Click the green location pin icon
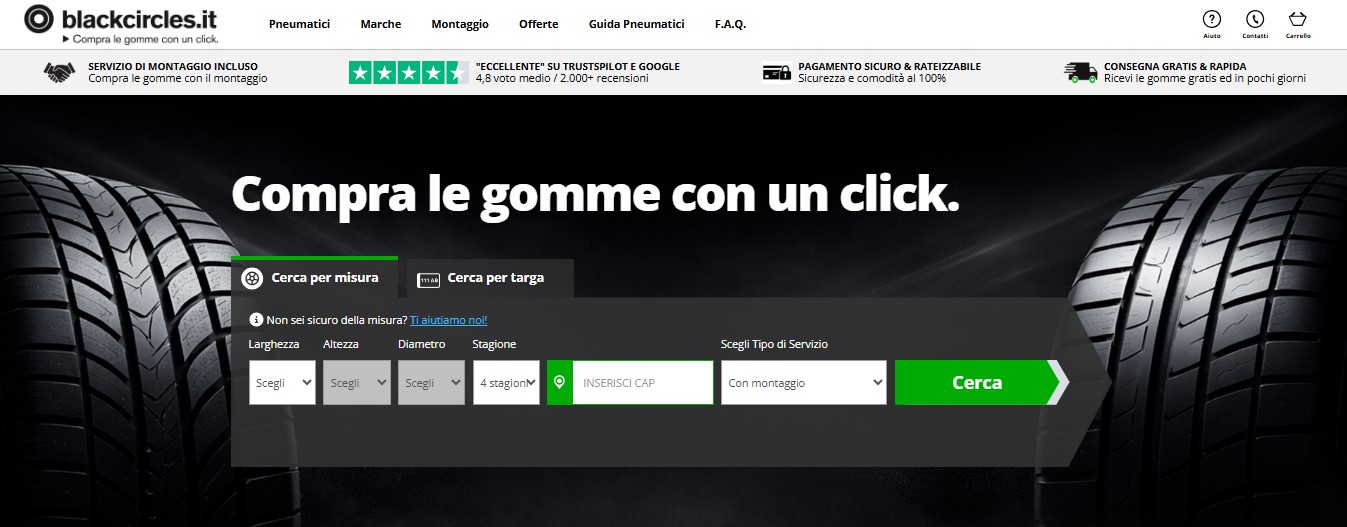The width and height of the screenshot is (1347, 527). click(560, 383)
